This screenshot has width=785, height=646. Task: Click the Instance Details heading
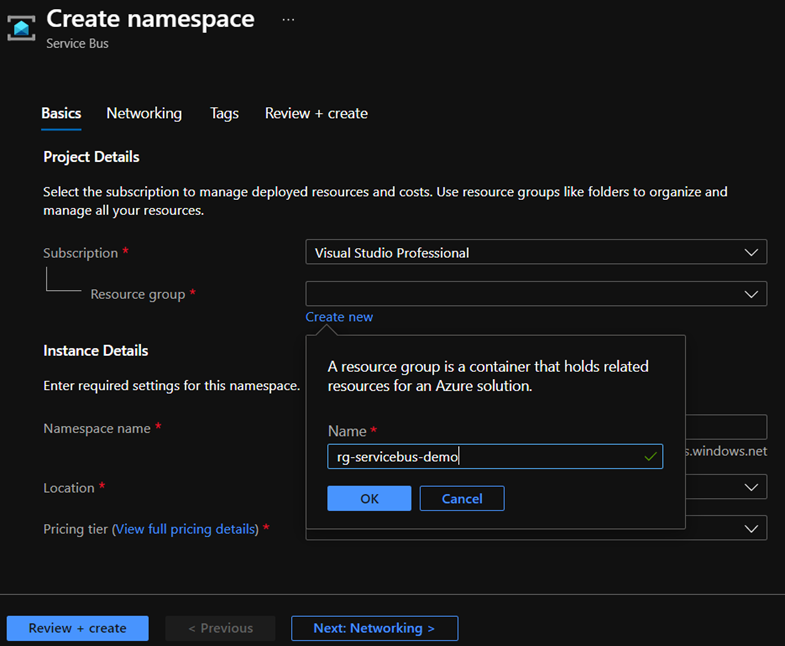point(96,351)
